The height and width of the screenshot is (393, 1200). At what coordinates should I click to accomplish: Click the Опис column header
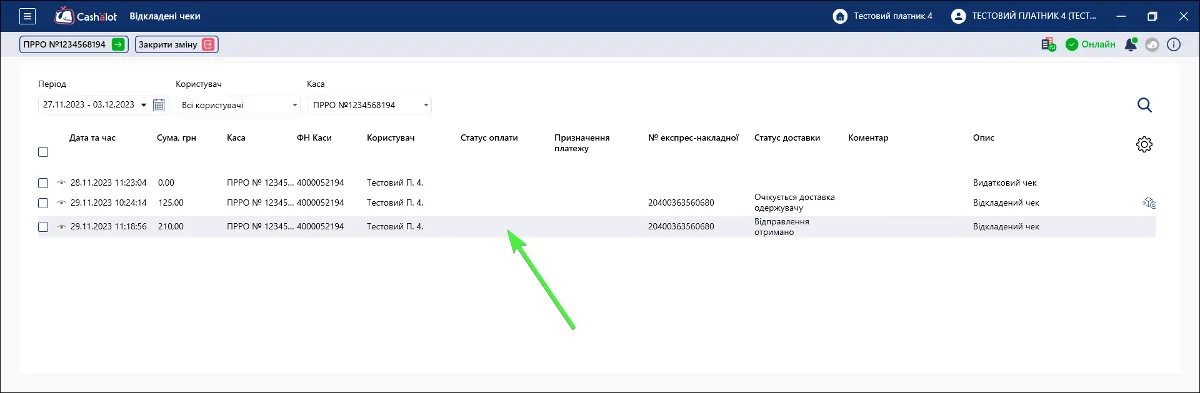click(x=984, y=138)
